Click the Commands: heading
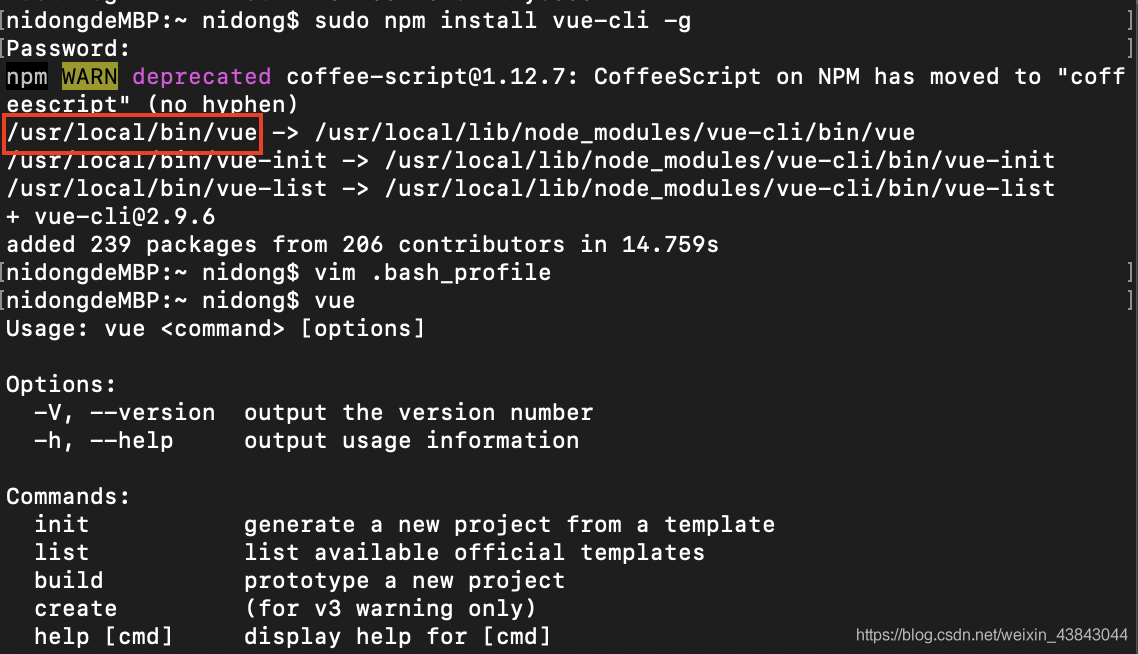The image size is (1138, 654). coord(68,496)
